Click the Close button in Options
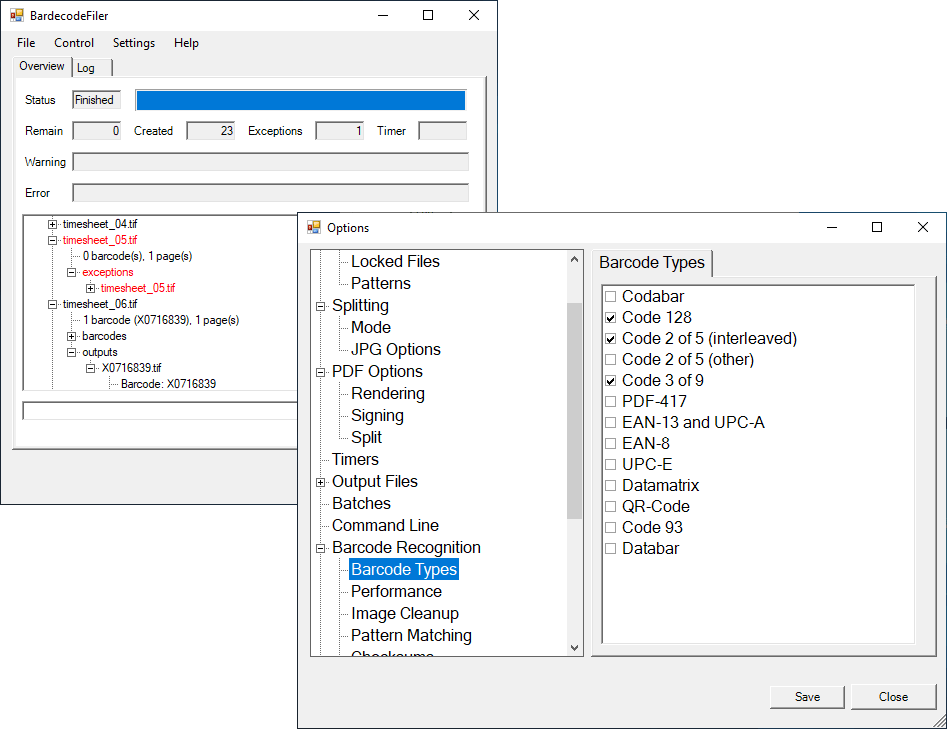The image size is (947, 729). pos(893,696)
